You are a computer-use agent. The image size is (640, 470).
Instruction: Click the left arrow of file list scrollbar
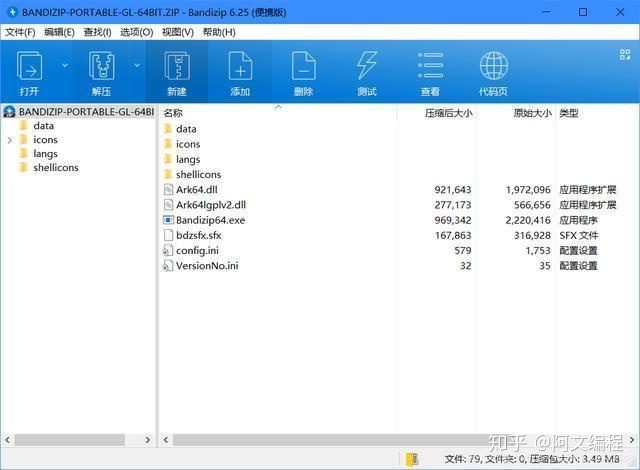[166, 440]
